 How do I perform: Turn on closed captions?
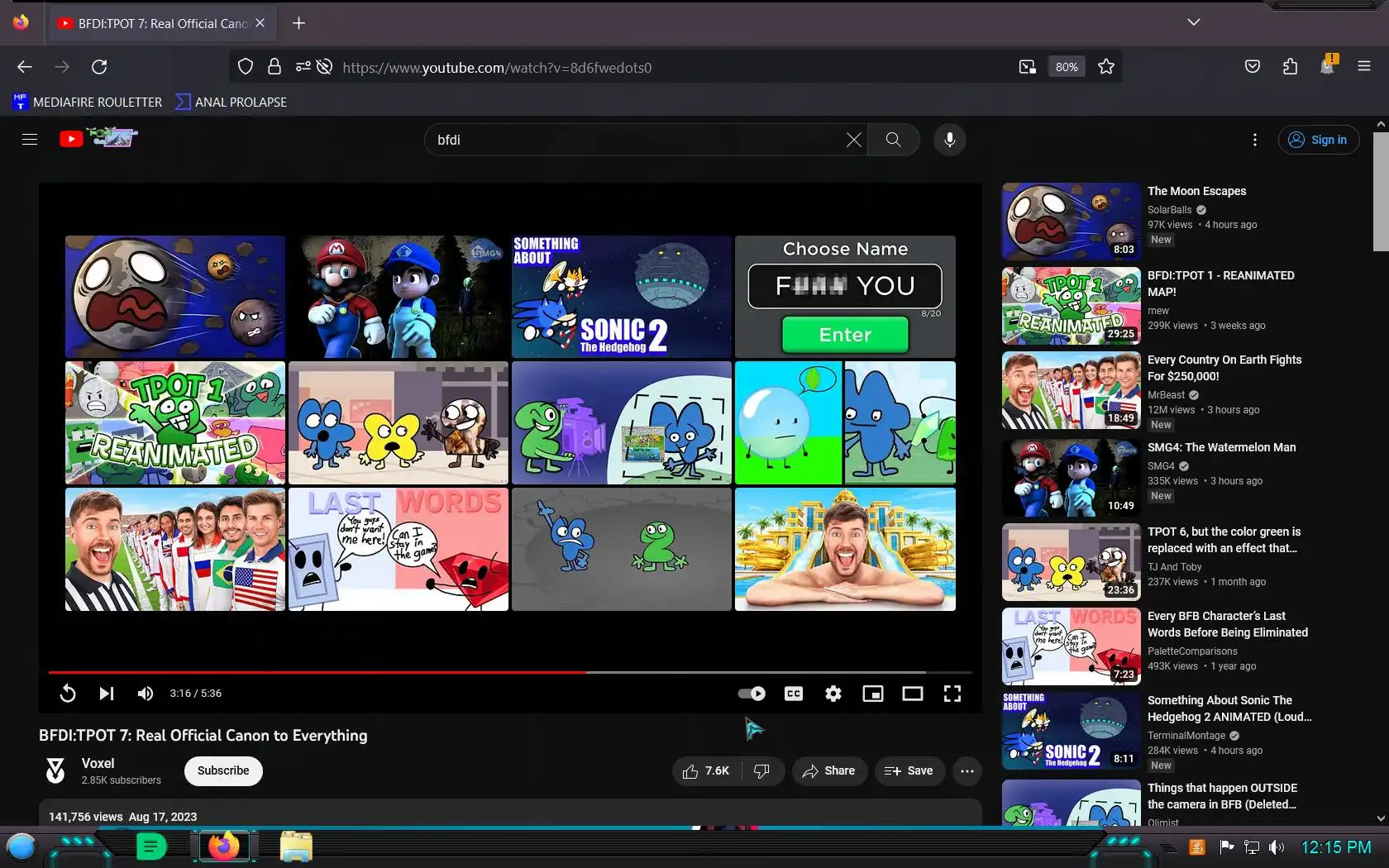794,694
